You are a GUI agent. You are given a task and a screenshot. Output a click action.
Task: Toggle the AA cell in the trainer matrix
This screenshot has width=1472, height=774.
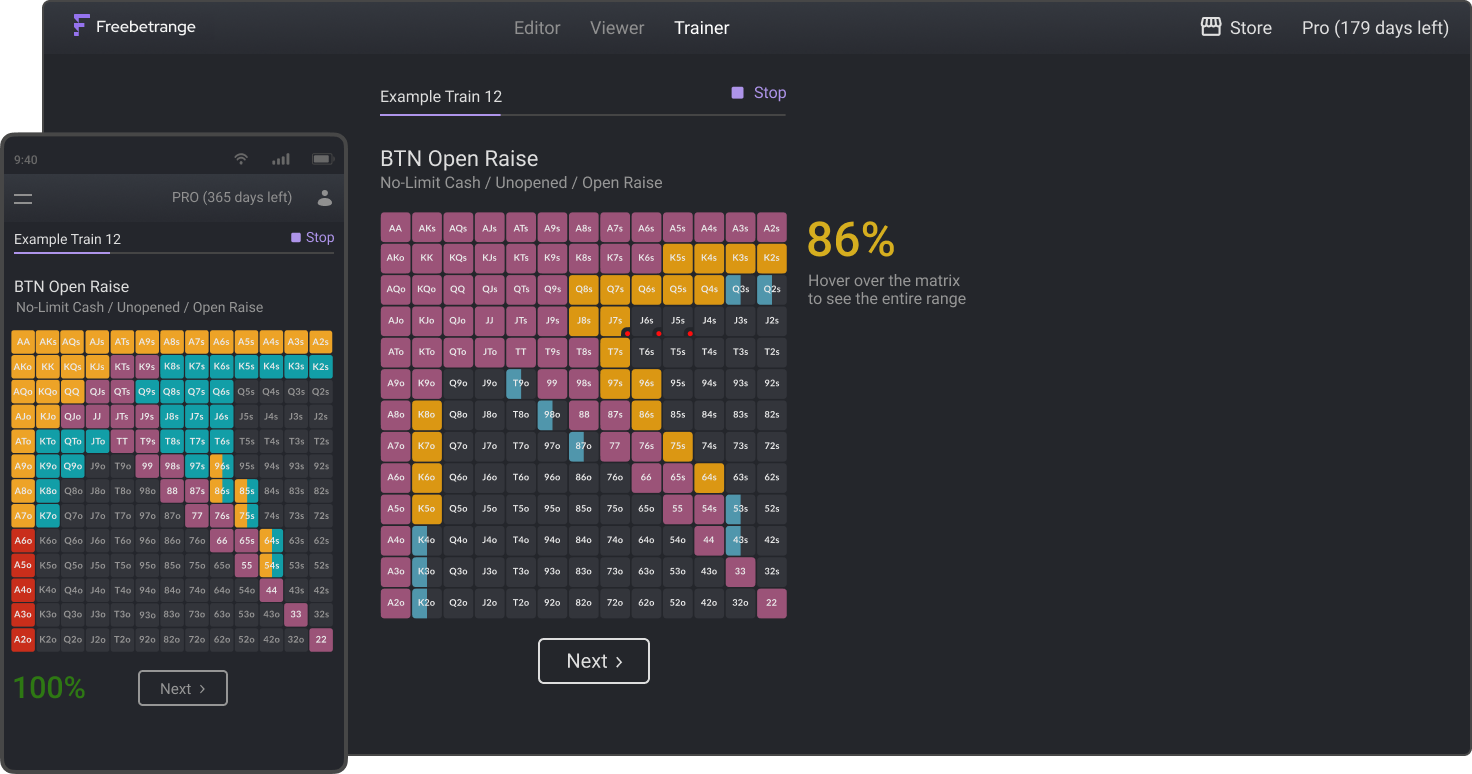click(x=395, y=227)
